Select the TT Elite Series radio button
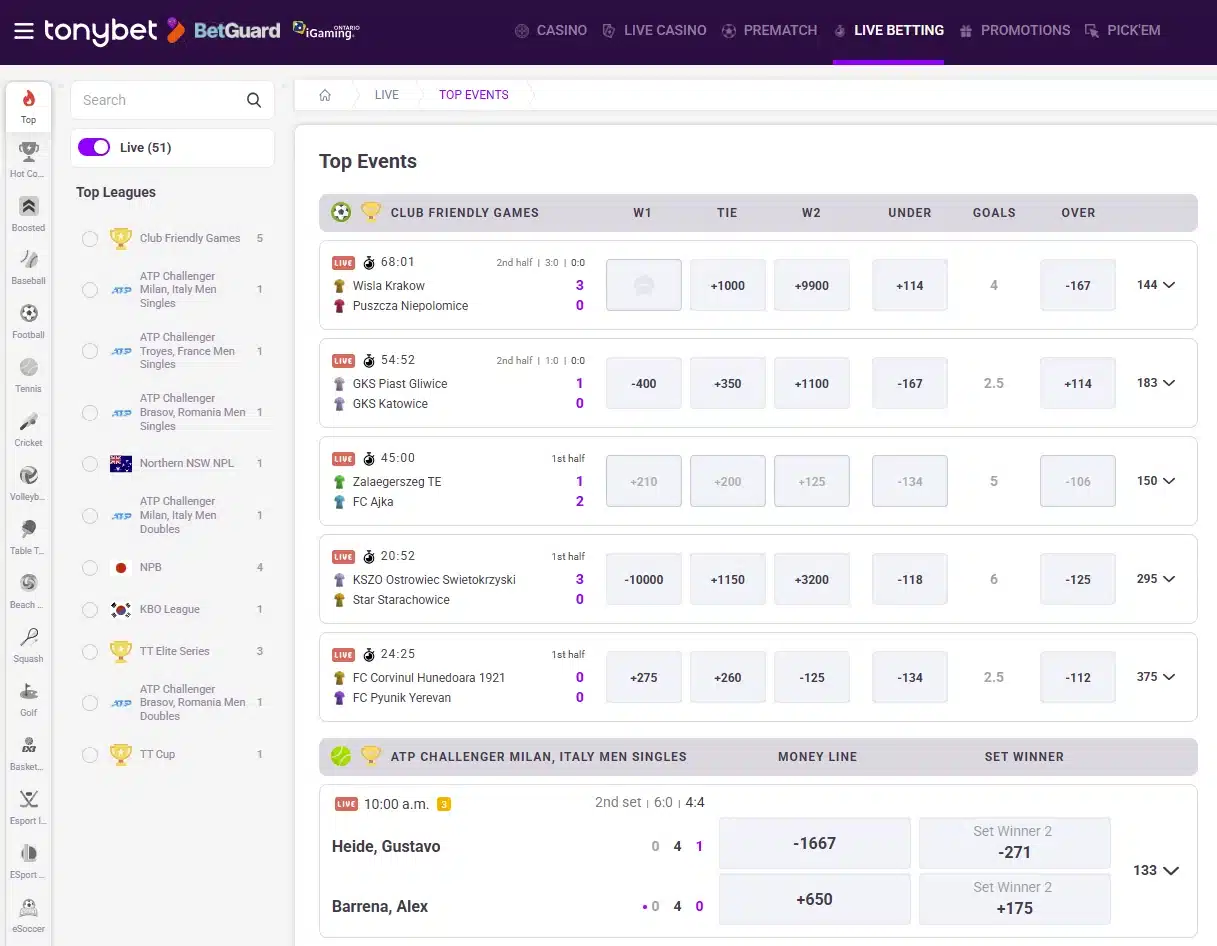This screenshot has height=946, width=1217. [90, 651]
